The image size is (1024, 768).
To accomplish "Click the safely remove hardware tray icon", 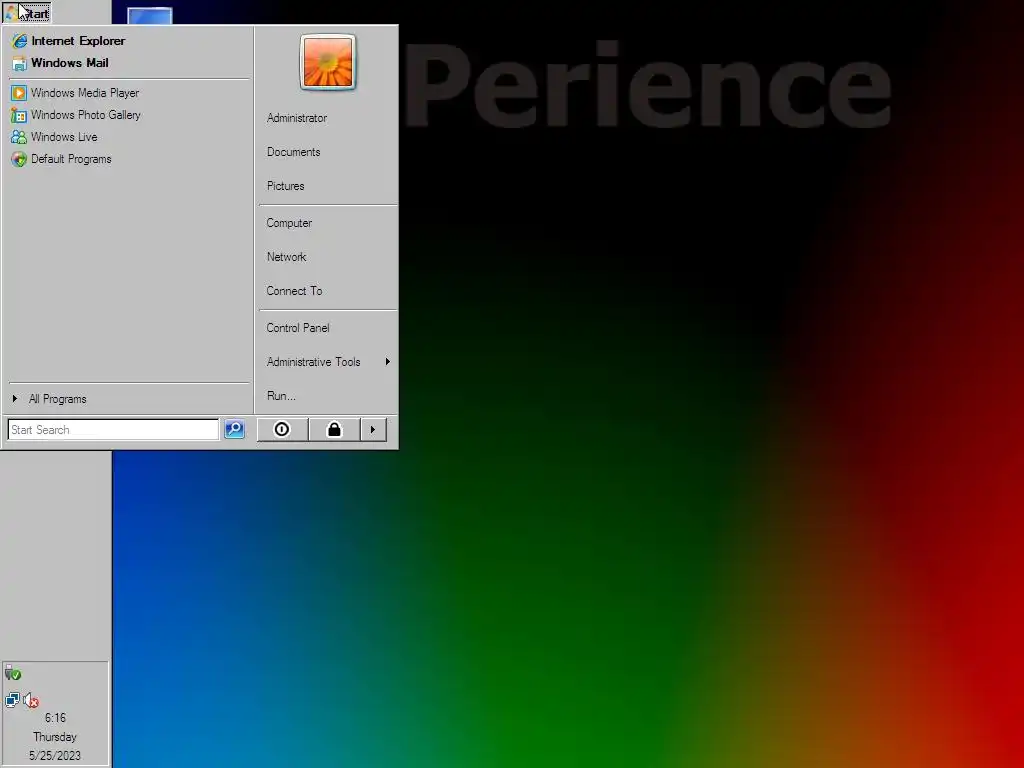I will (13, 673).
